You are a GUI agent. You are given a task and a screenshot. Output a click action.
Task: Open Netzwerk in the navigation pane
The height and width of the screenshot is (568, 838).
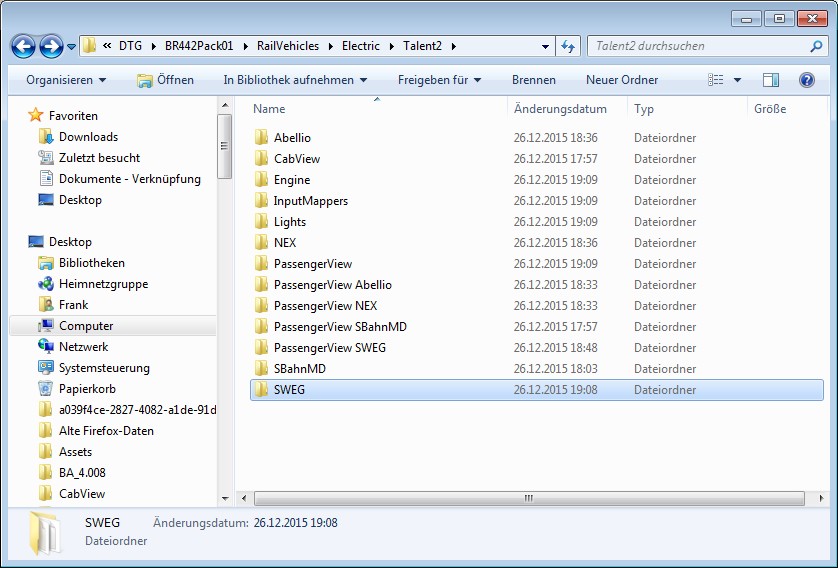83,347
